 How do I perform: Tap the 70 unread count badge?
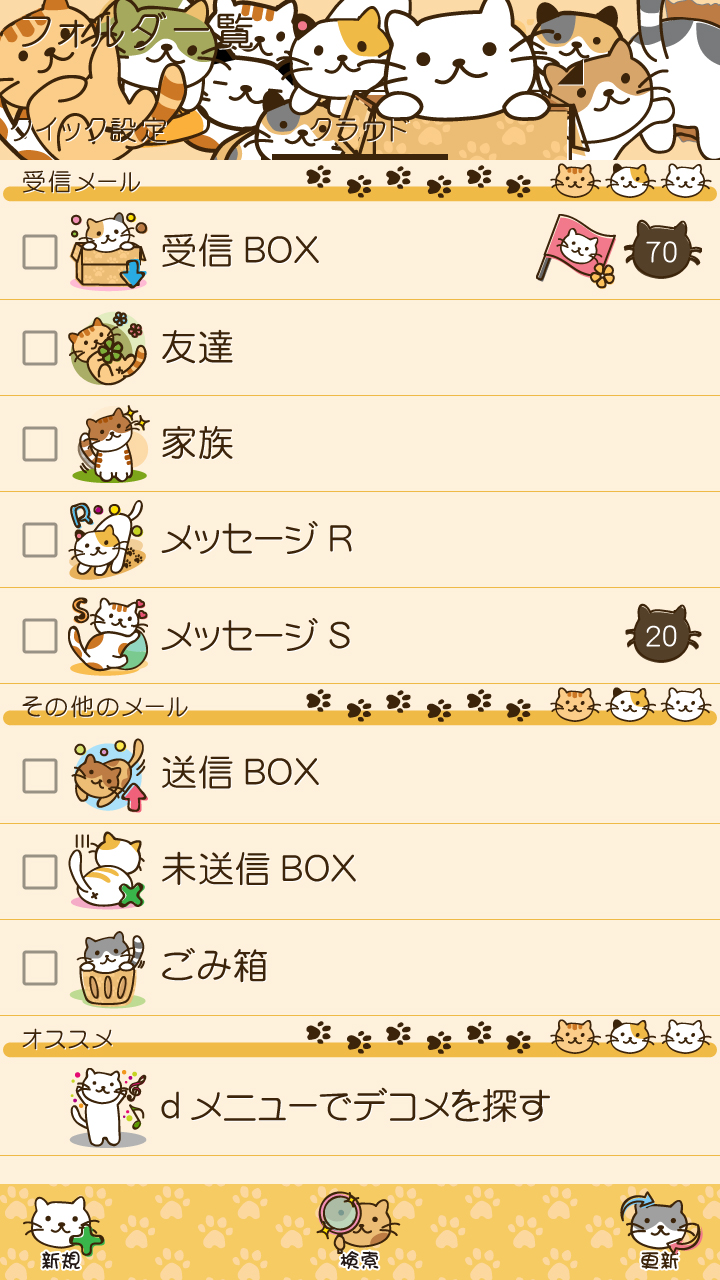click(x=662, y=250)
